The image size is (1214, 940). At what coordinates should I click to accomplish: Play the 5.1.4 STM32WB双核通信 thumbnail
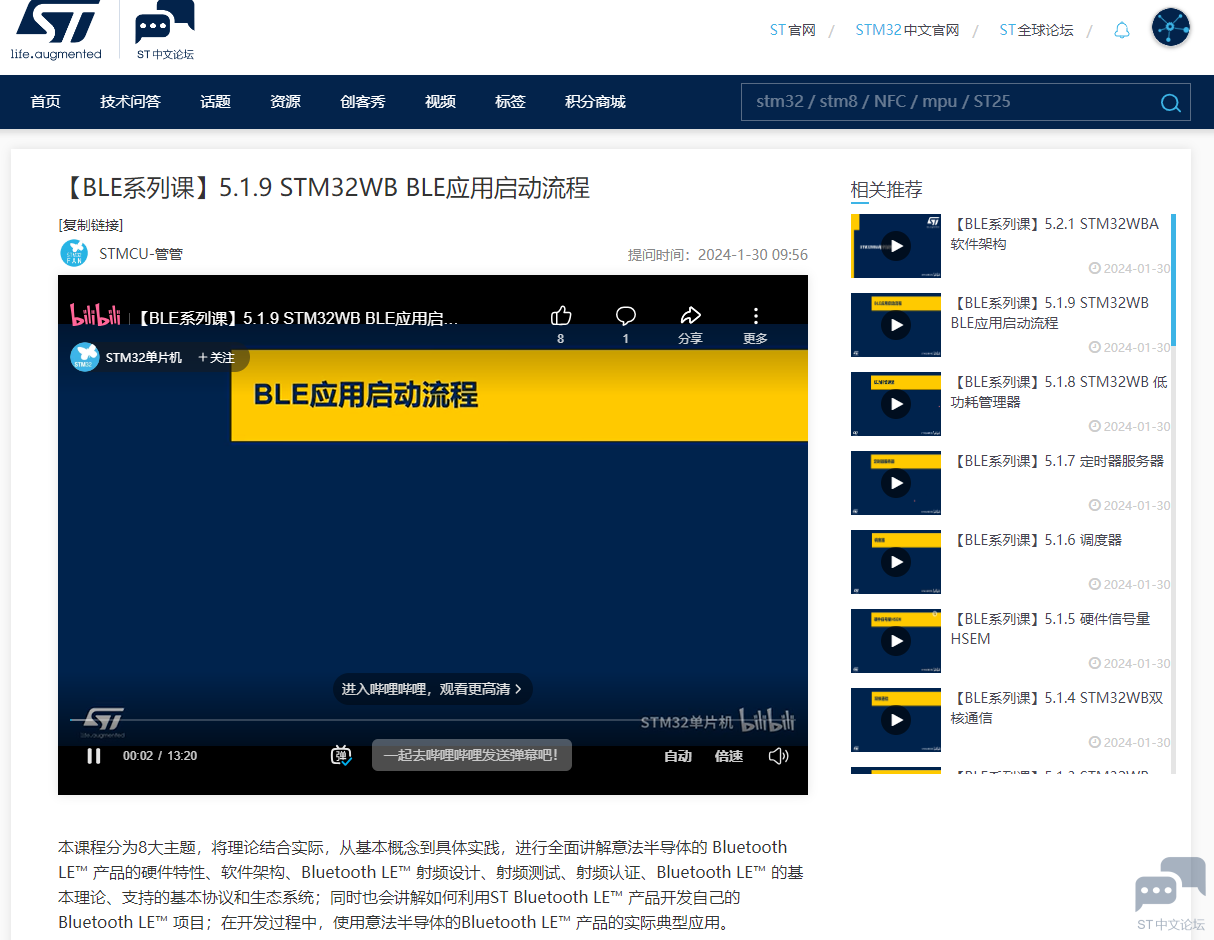click(x=896, y=720)
